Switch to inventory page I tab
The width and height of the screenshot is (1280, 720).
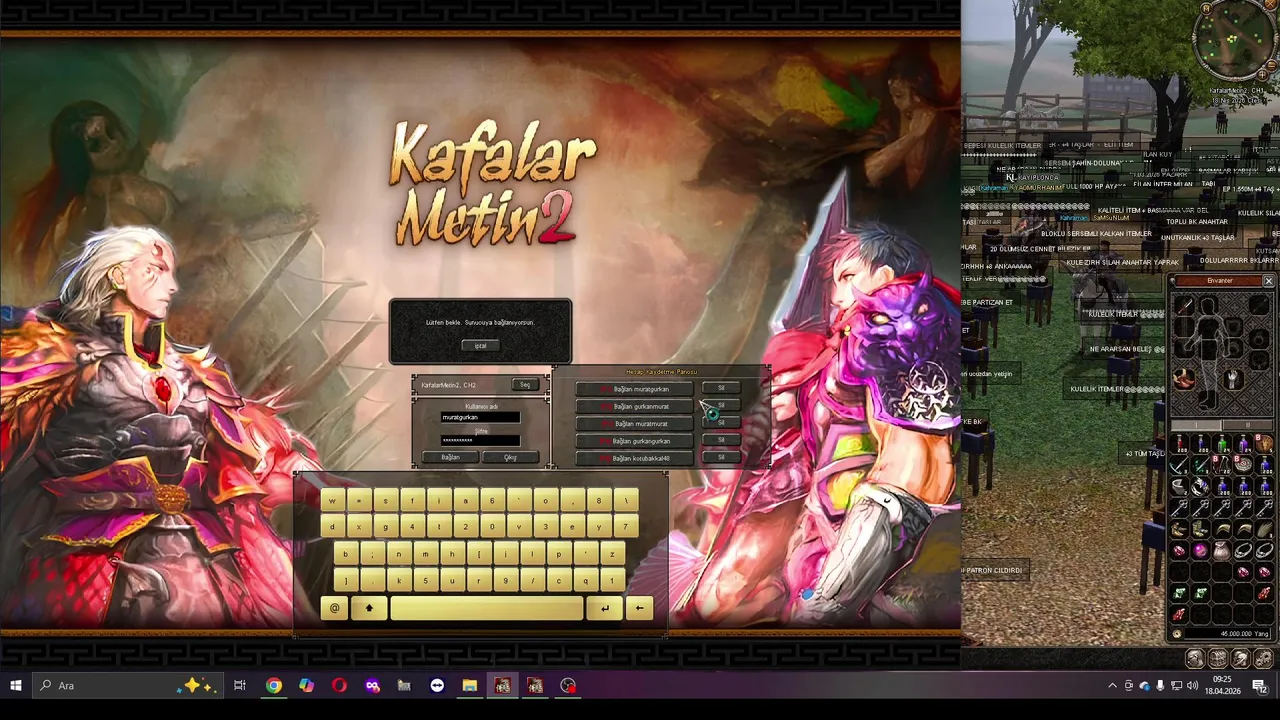tap(1197, 426)
